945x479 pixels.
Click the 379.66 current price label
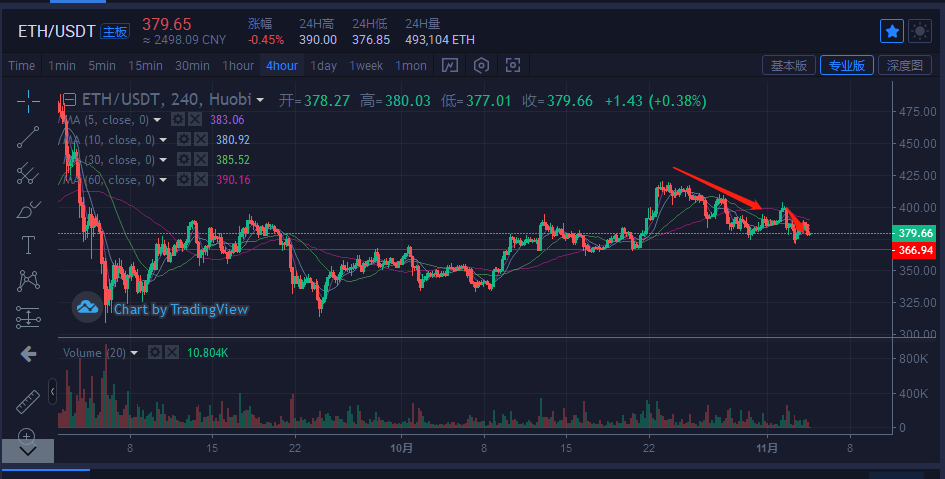pyautogui.click(x=914, y=233)
